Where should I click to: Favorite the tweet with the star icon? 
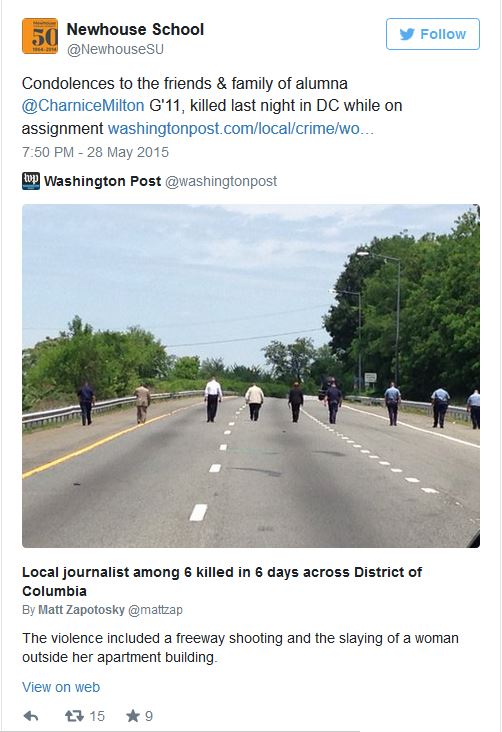[x=133, y=716]
